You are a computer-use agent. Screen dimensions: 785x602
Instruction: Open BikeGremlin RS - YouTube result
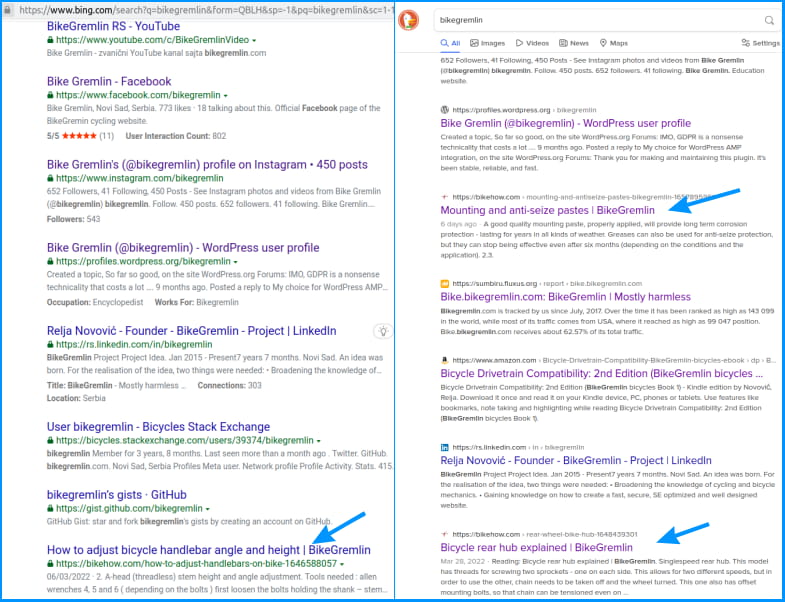pos(113,26)
